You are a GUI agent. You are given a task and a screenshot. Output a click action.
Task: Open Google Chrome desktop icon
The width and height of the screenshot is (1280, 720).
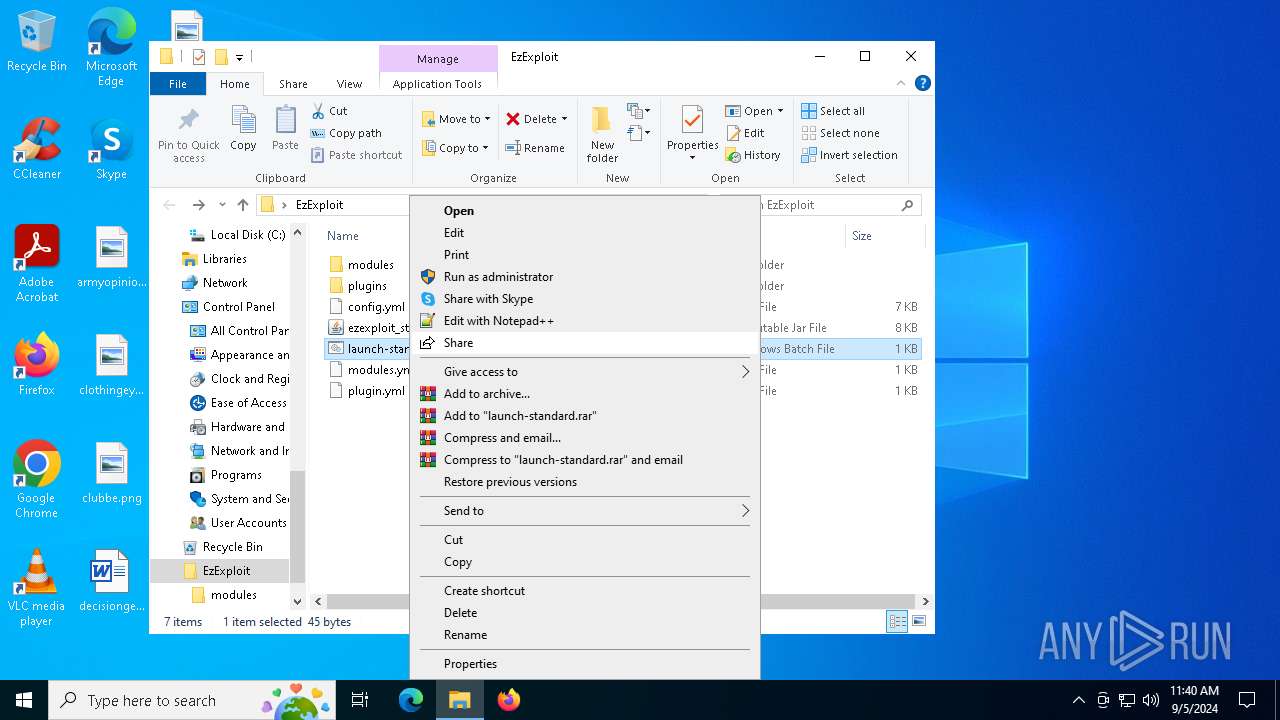[37, 480]
